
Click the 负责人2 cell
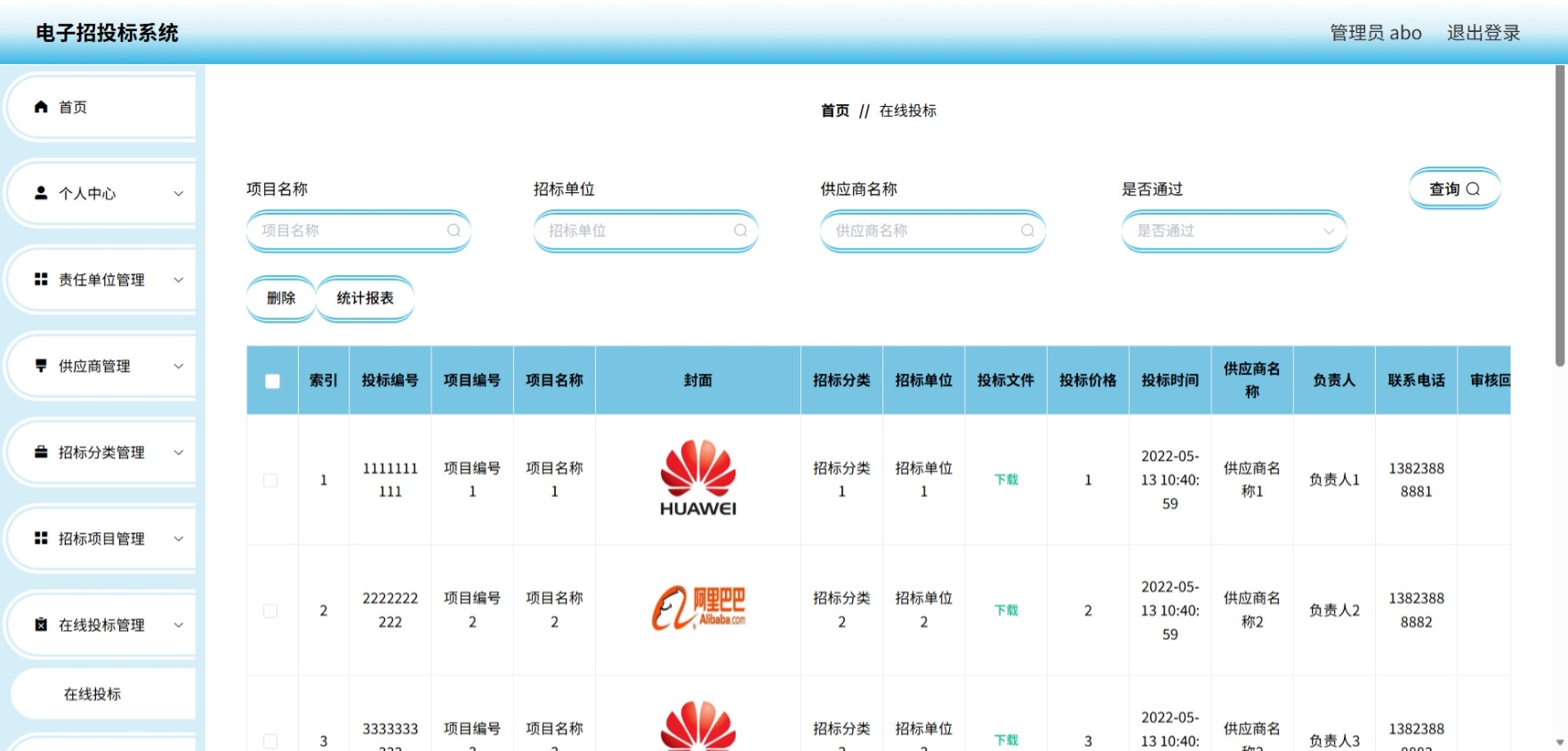point(1334,610)
